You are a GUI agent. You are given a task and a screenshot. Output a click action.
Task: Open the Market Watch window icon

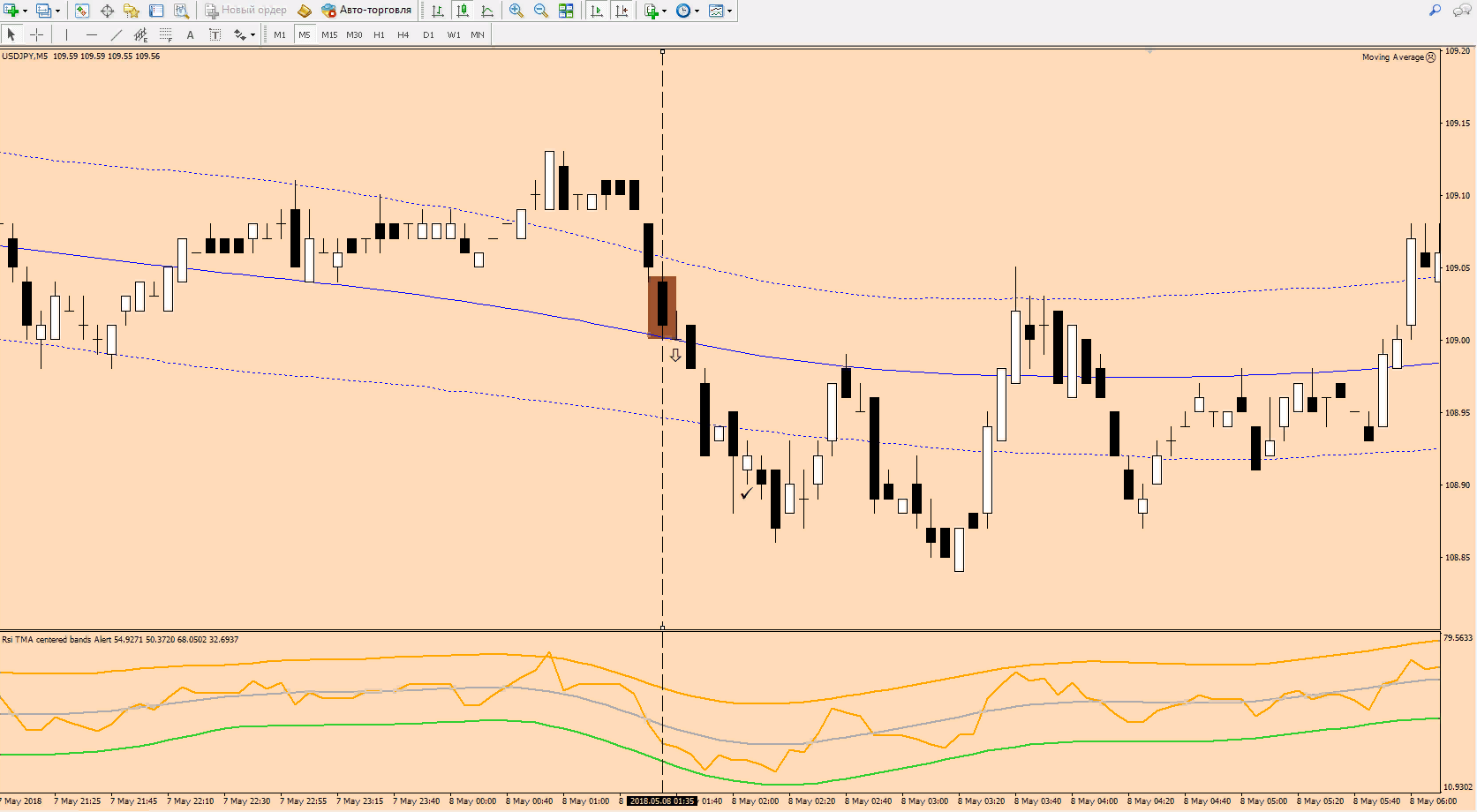[82, 11]
